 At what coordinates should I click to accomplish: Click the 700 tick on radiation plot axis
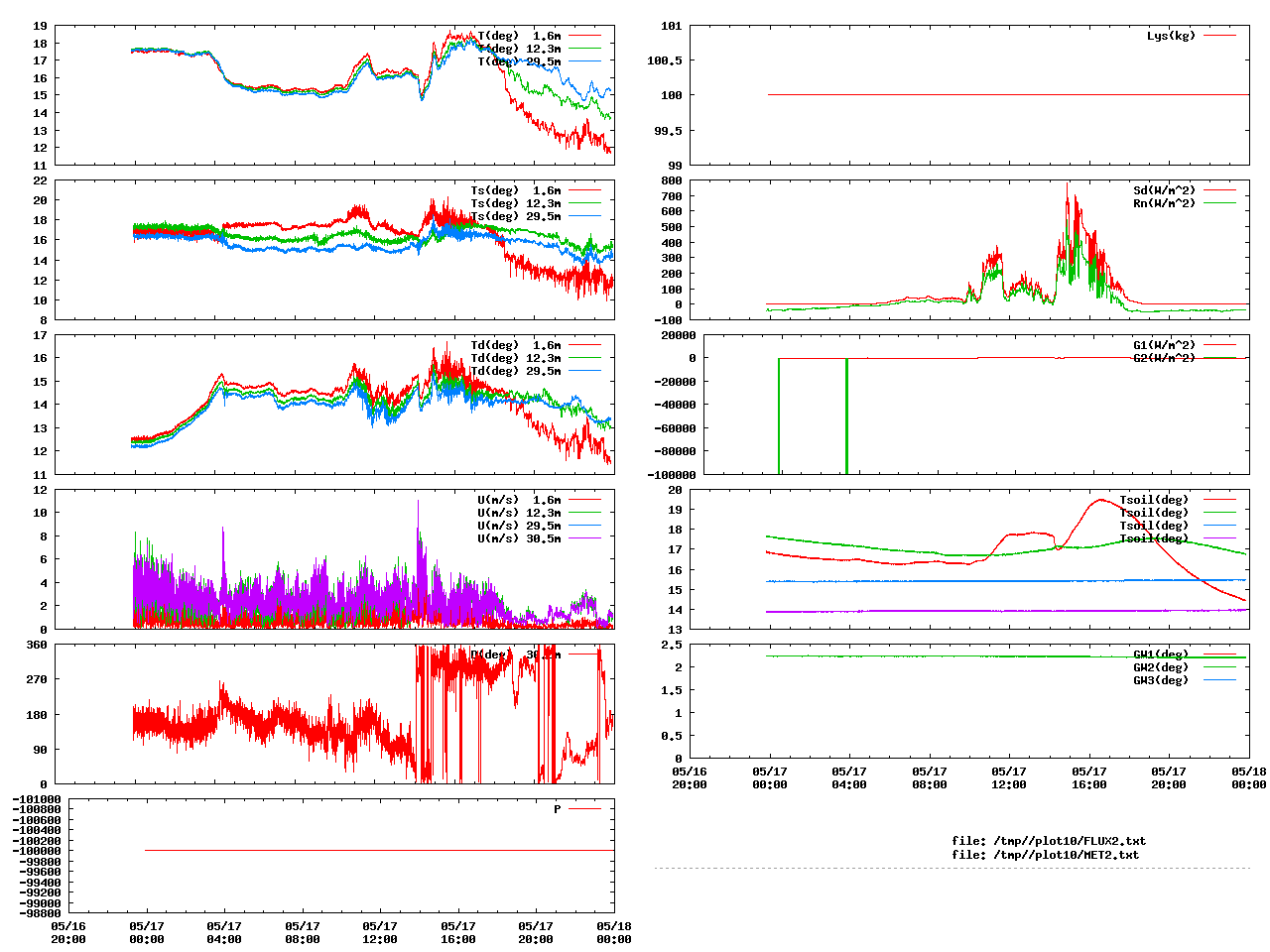672,195
